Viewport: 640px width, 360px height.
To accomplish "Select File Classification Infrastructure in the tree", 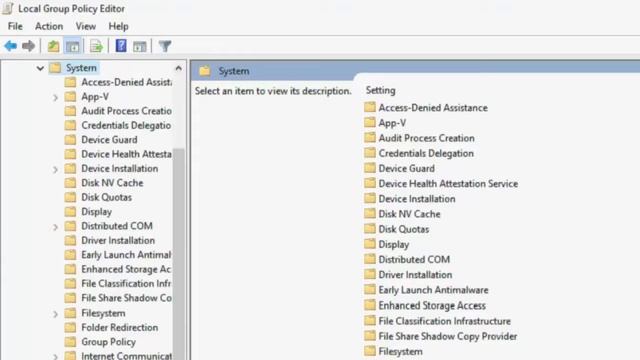I will [x=126, y=284].
